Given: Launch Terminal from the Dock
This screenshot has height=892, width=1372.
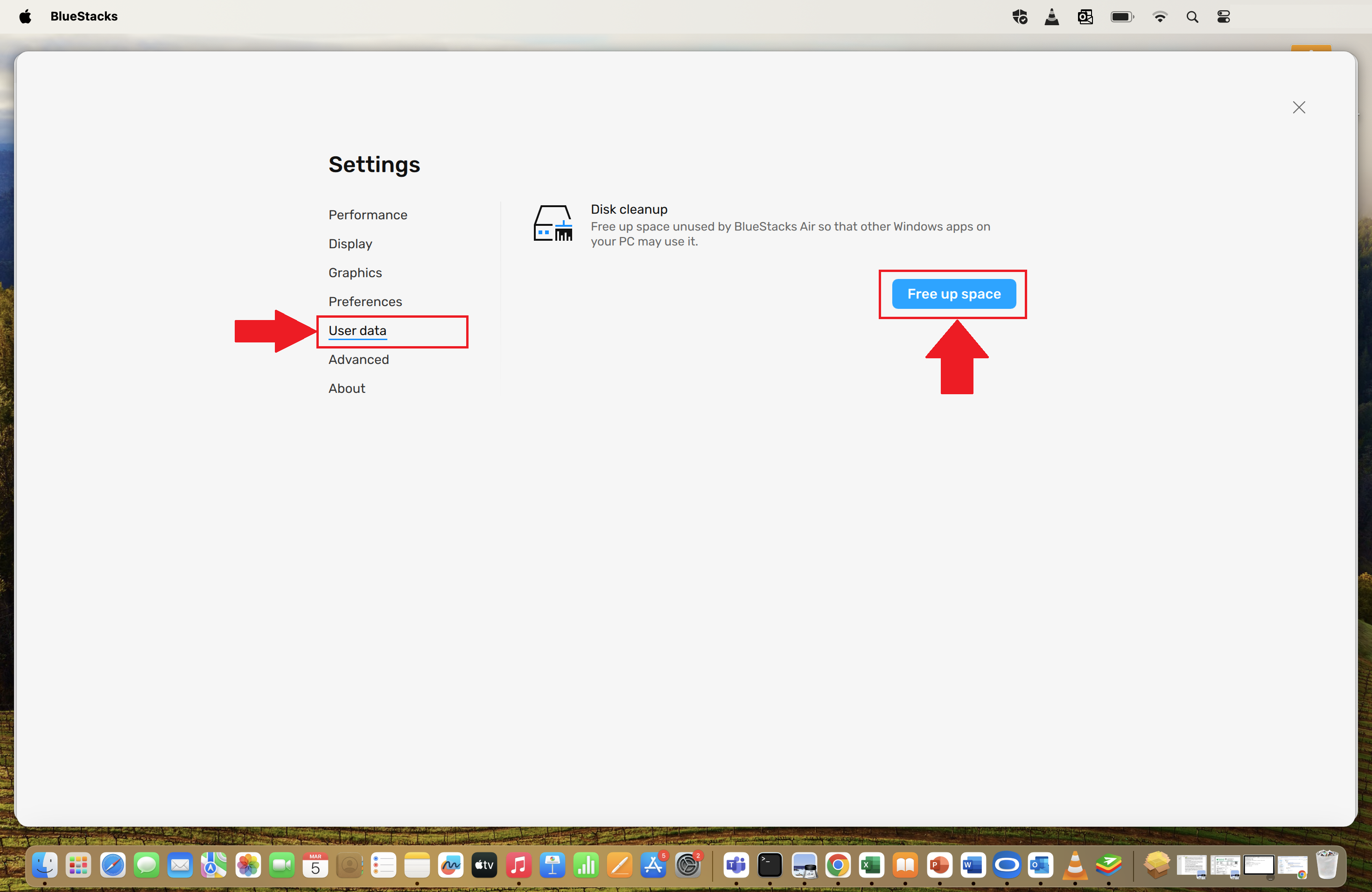Looking at the screenshot, I should pos(770,865).
